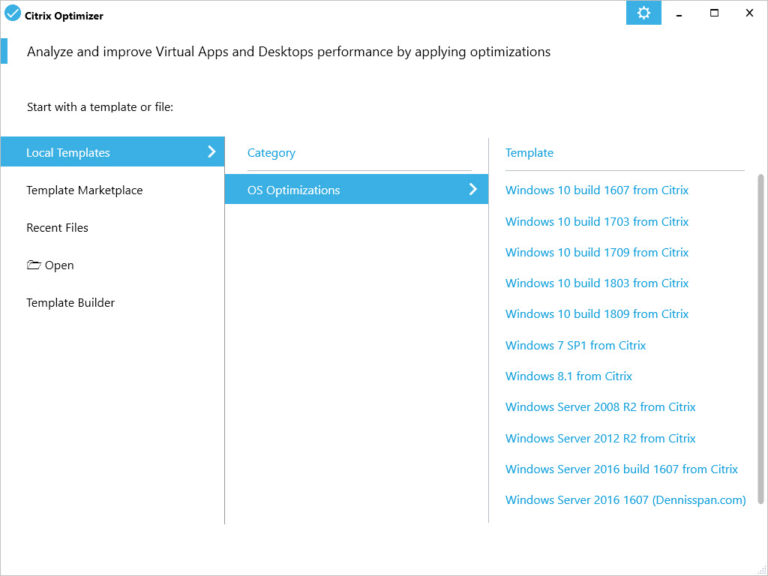Viewport: 768px width, 576px height.
Task: Expand the Local Templates chevron arrow
Action: point(211,152)
